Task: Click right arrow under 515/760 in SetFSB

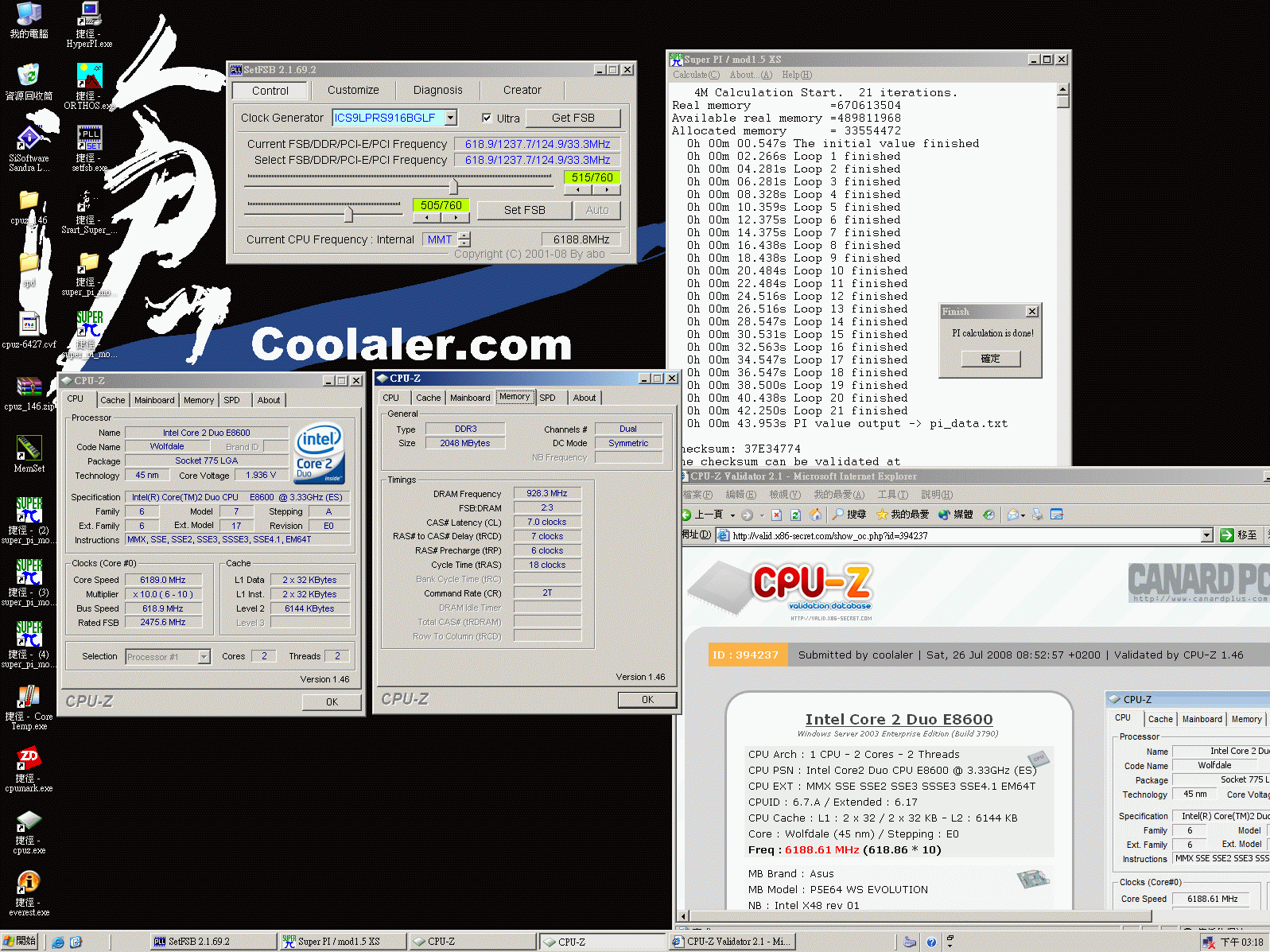Action: [x=606, y=190]
